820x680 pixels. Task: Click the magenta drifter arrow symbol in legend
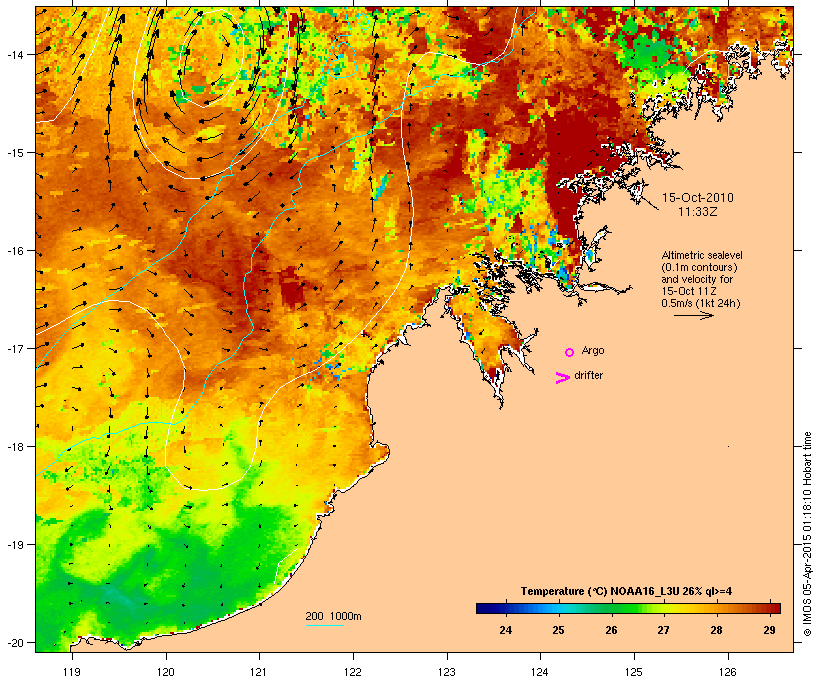pos(563,378)
